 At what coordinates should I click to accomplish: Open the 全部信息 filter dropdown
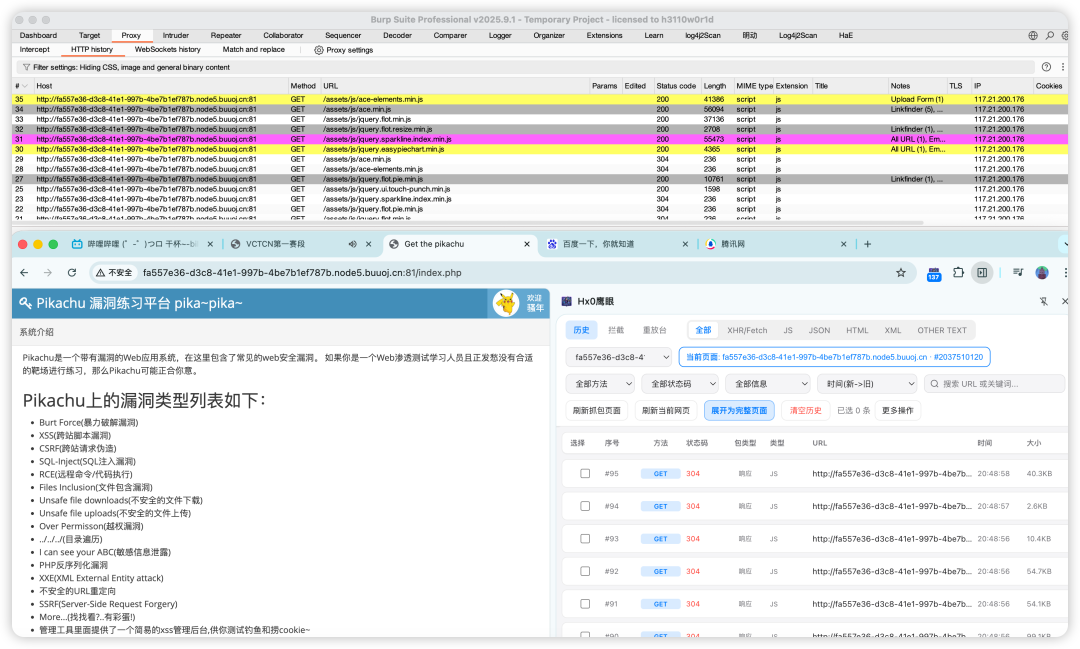coord(767,384)
